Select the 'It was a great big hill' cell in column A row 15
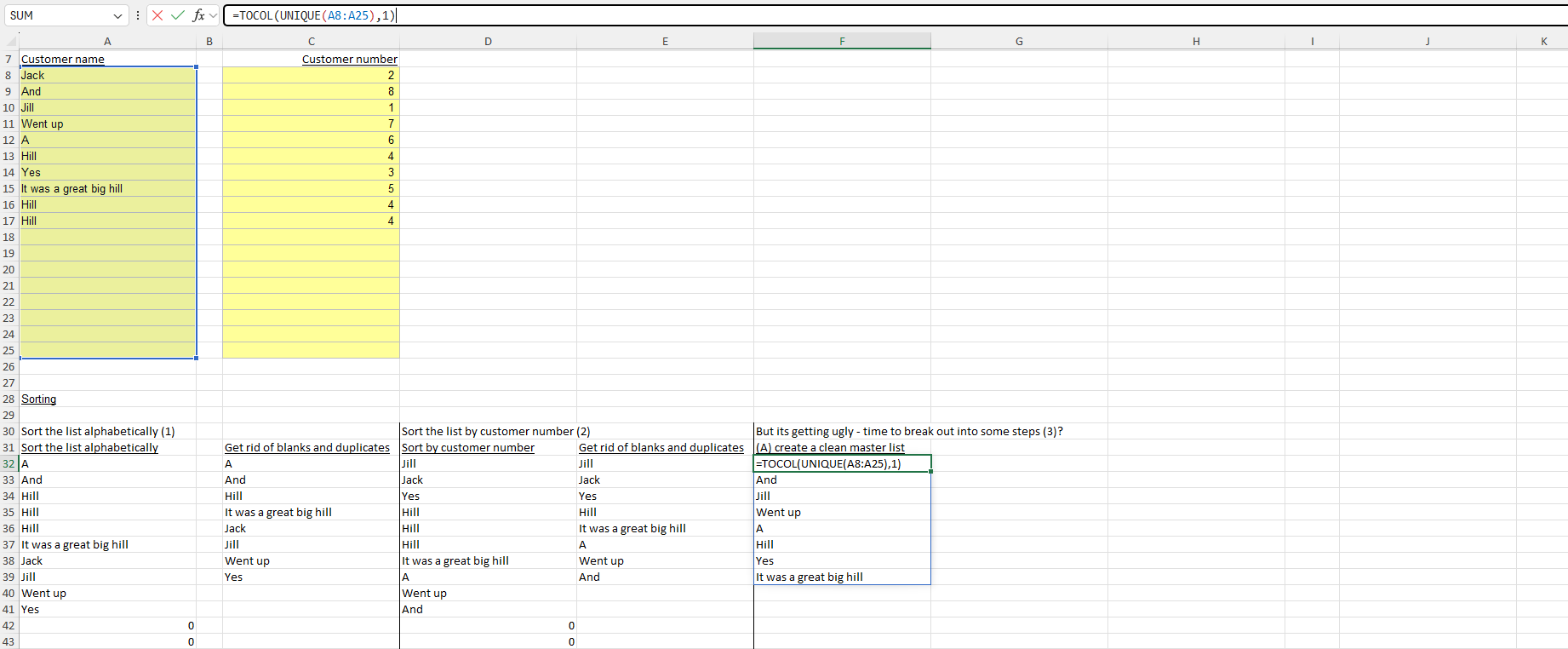Screen dimensions: 1568x649 point(107,188)
